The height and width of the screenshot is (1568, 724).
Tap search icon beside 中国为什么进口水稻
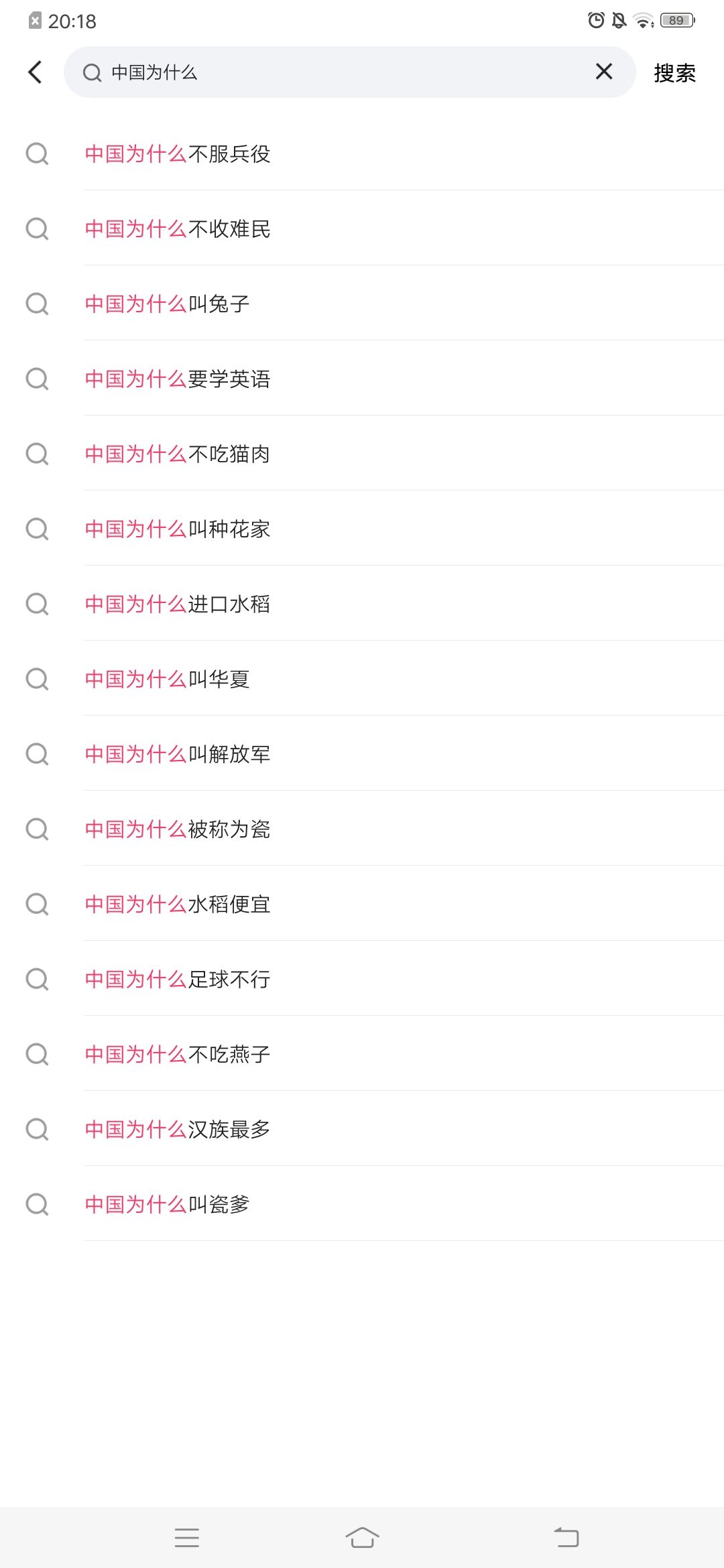tap(37, 604)
